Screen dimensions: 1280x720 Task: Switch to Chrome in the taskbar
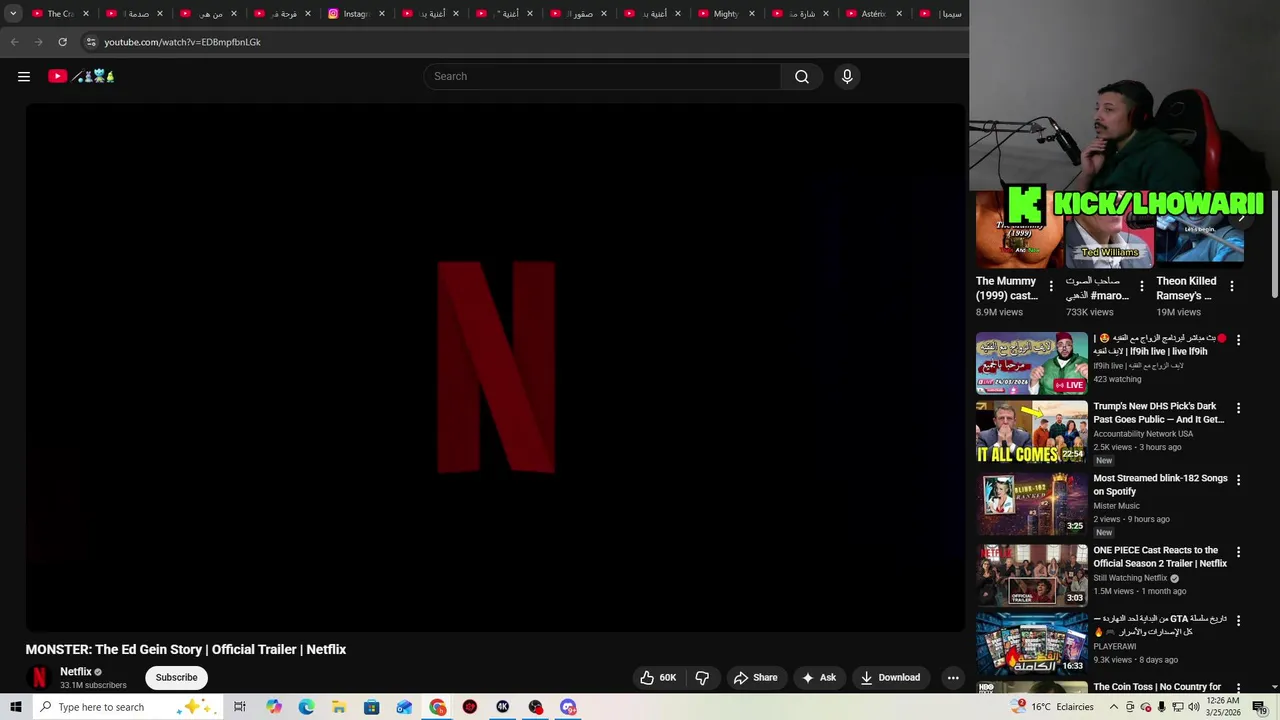click(x=438, y=707)
